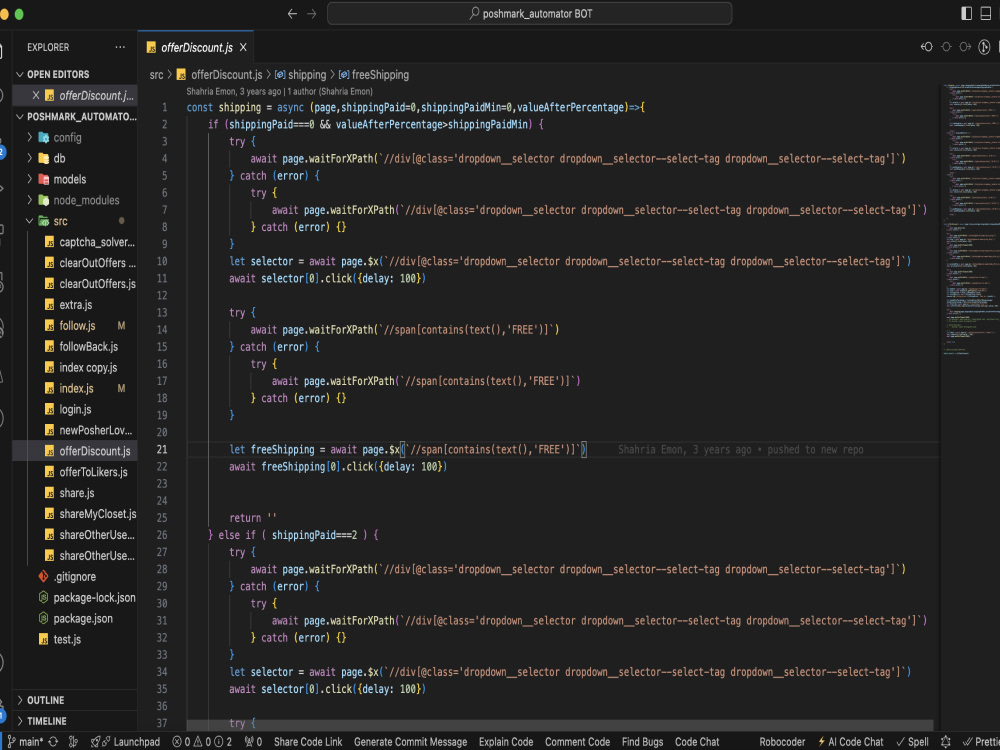Close the offerDiscount.js editor tab

click(243, 48)
